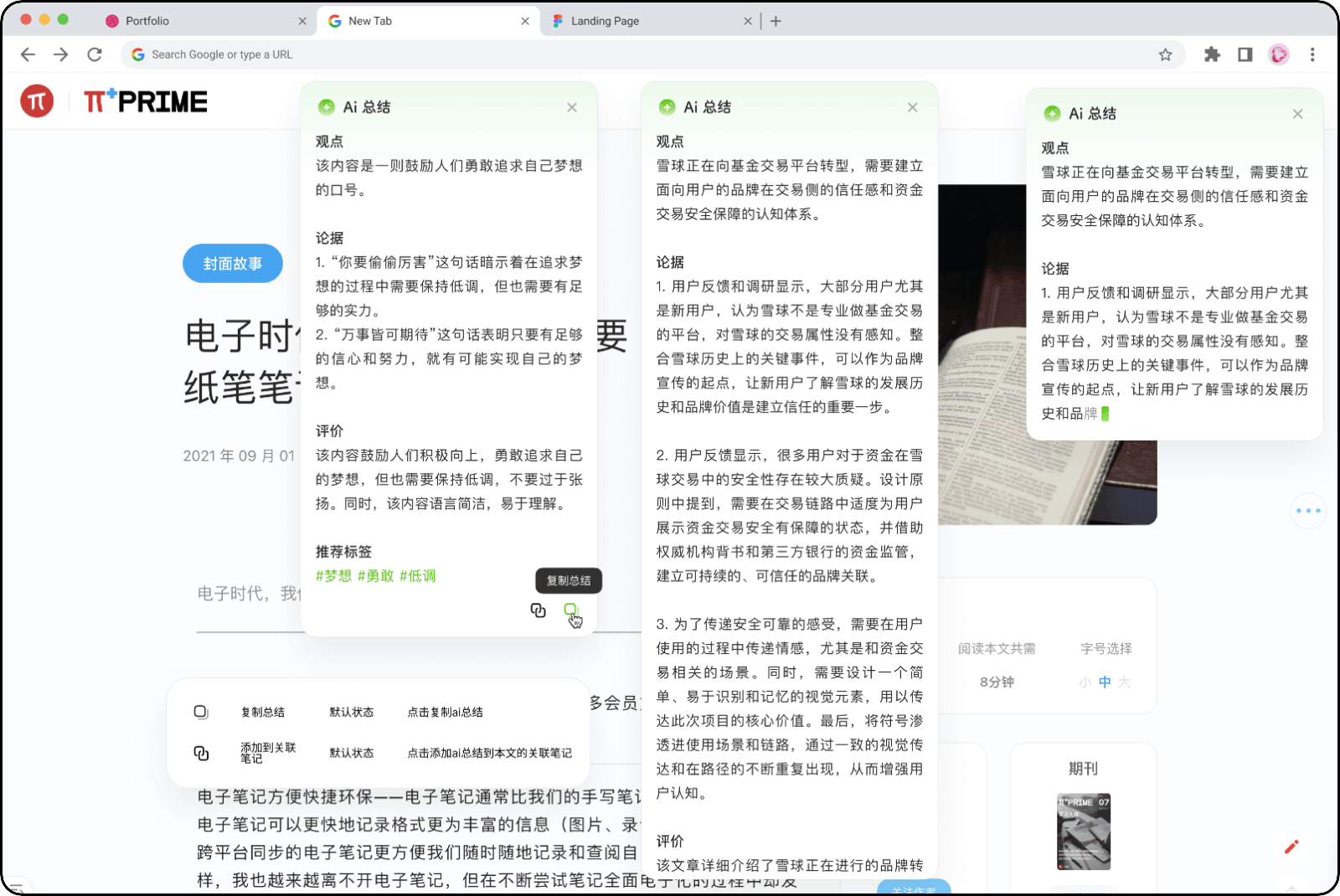Viewport: 1340px width, 896px height.
Task: Click the red pencil edit floating button
Action: (x=1291, y=847)
